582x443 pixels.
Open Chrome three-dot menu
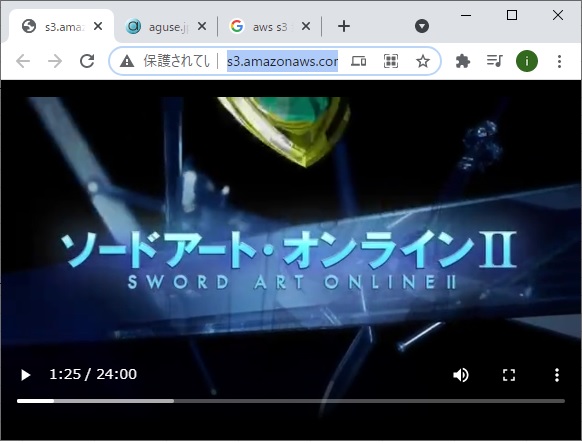(559, 61)
